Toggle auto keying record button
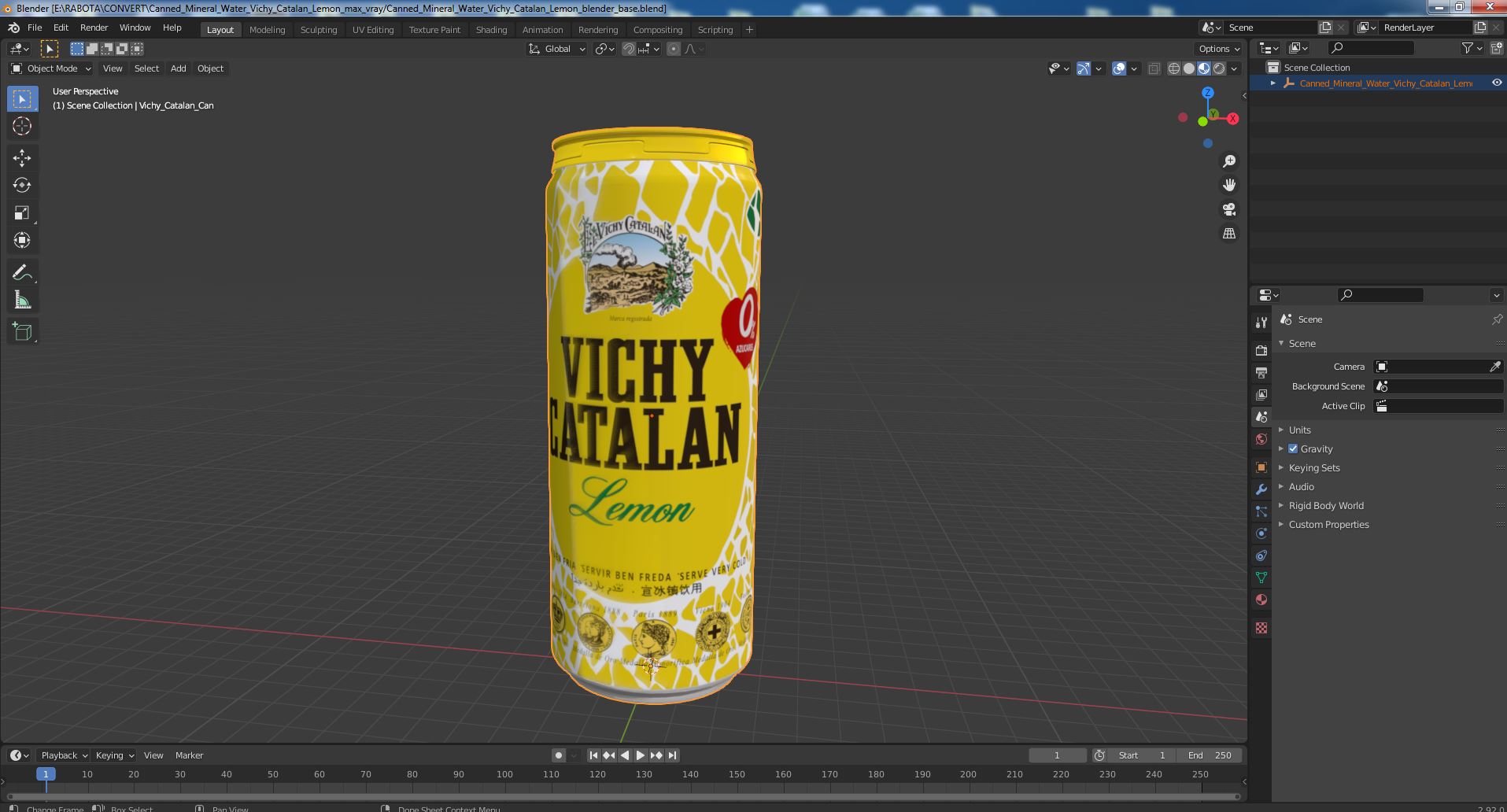The image size is (1507, 812). pos(558,755)
